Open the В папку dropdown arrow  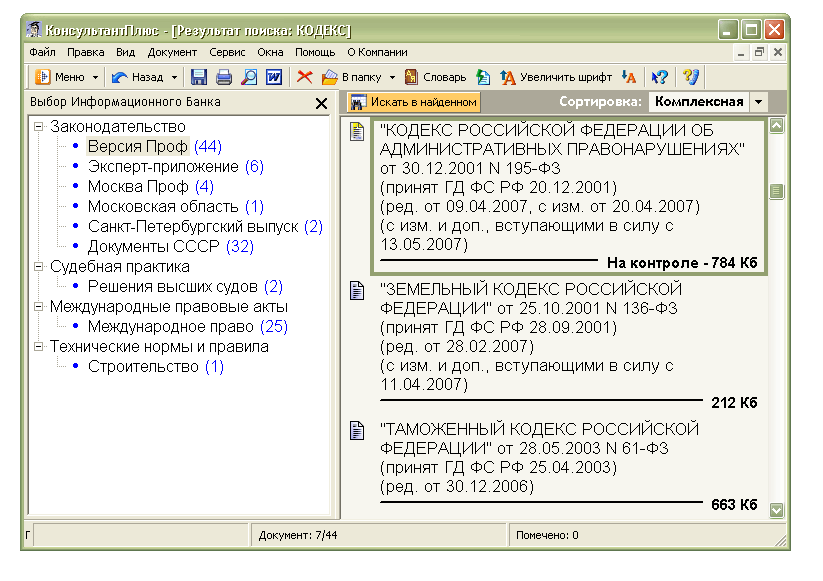coord(392,77)
